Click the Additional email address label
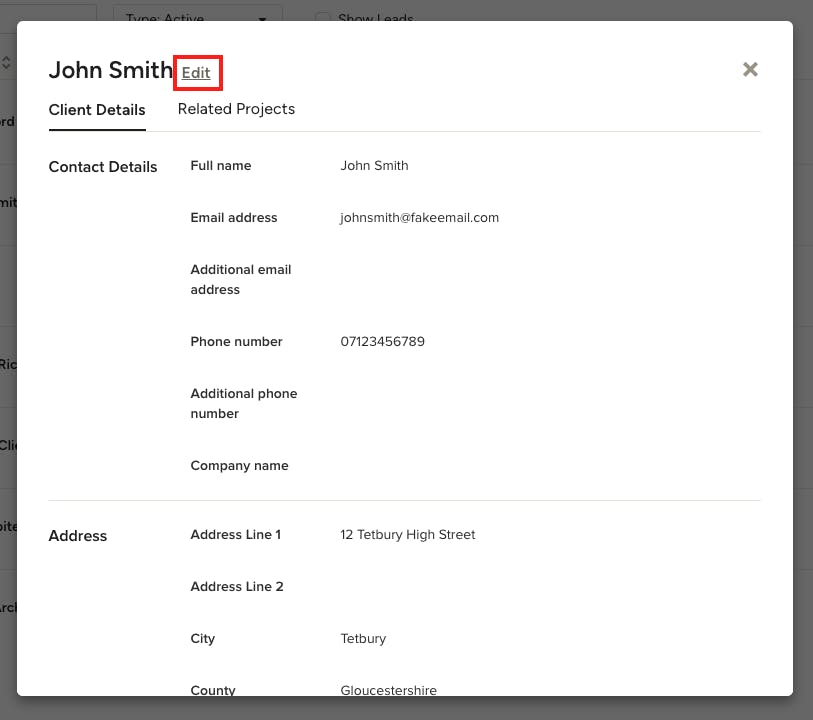The width and height of the screenshot is (813, 720). [x=240, y=279]
